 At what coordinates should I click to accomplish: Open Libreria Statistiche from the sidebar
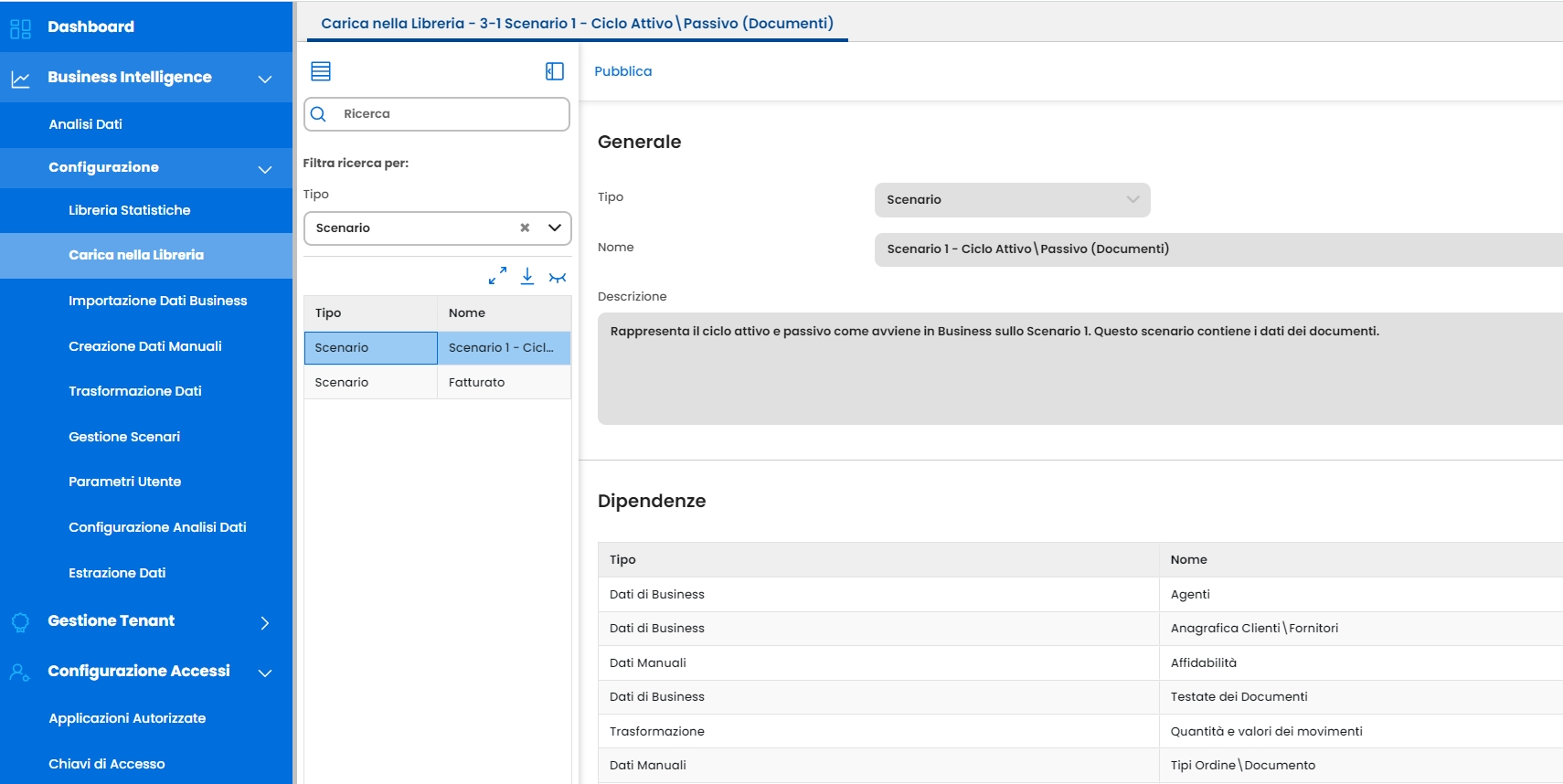(x=129, y=210)
